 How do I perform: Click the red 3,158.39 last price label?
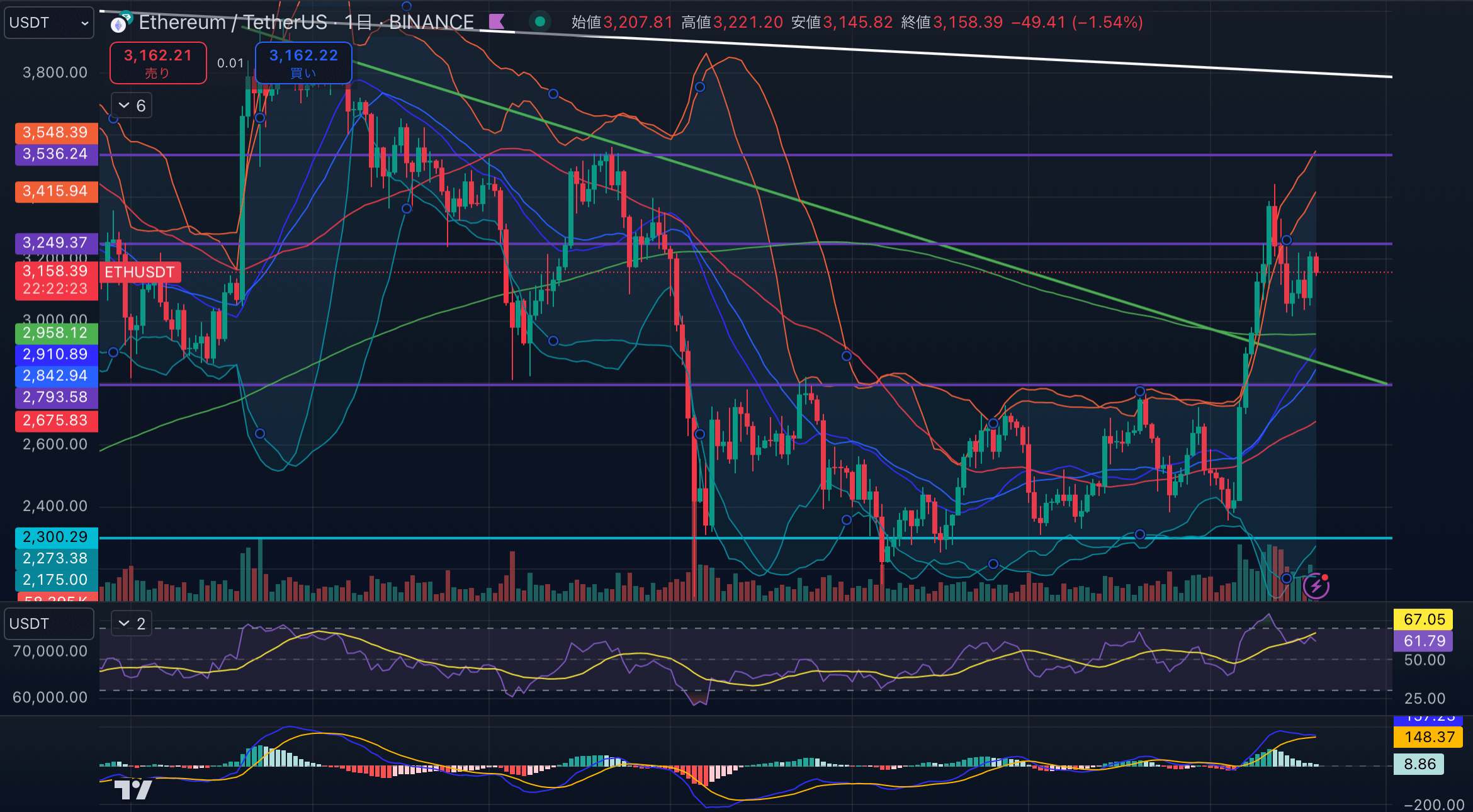[56, 280]
